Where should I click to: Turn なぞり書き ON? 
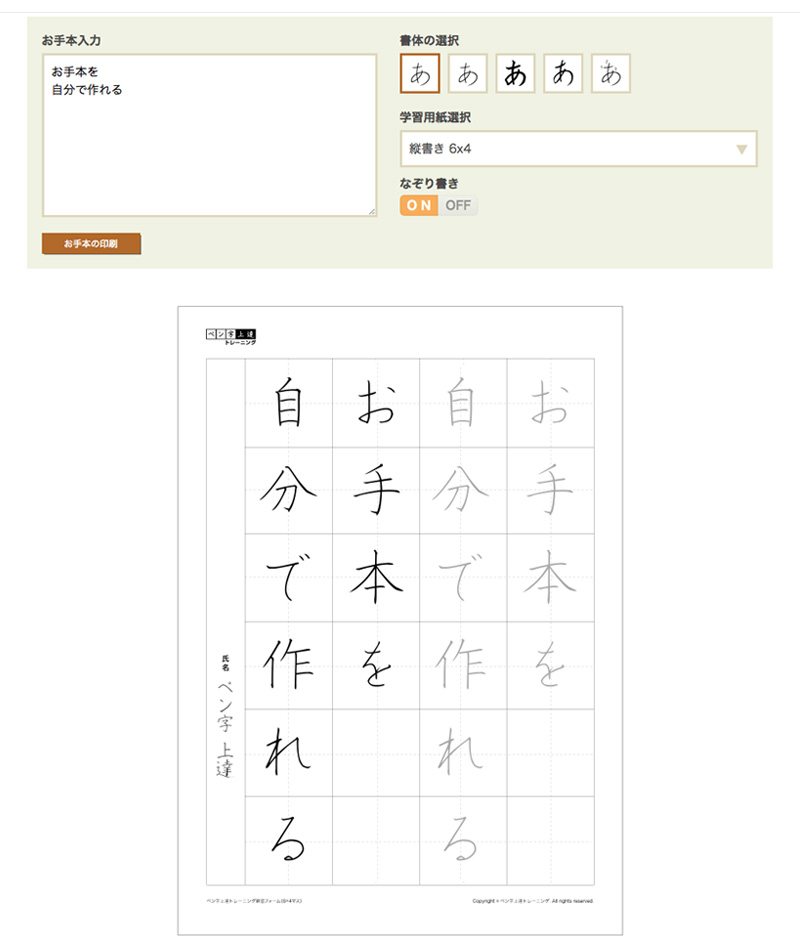pyautogui.click(x=420, y=205)
